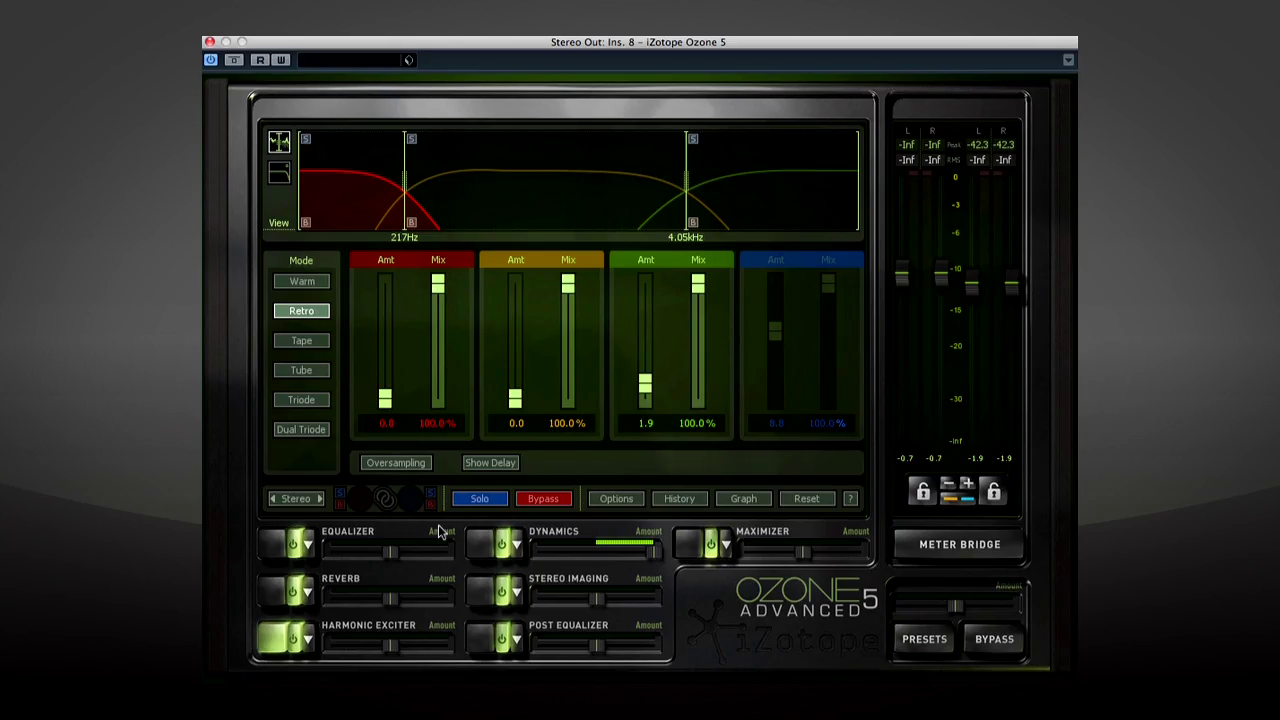Solo band 1 using top S icon

click(x=306, y=139)
